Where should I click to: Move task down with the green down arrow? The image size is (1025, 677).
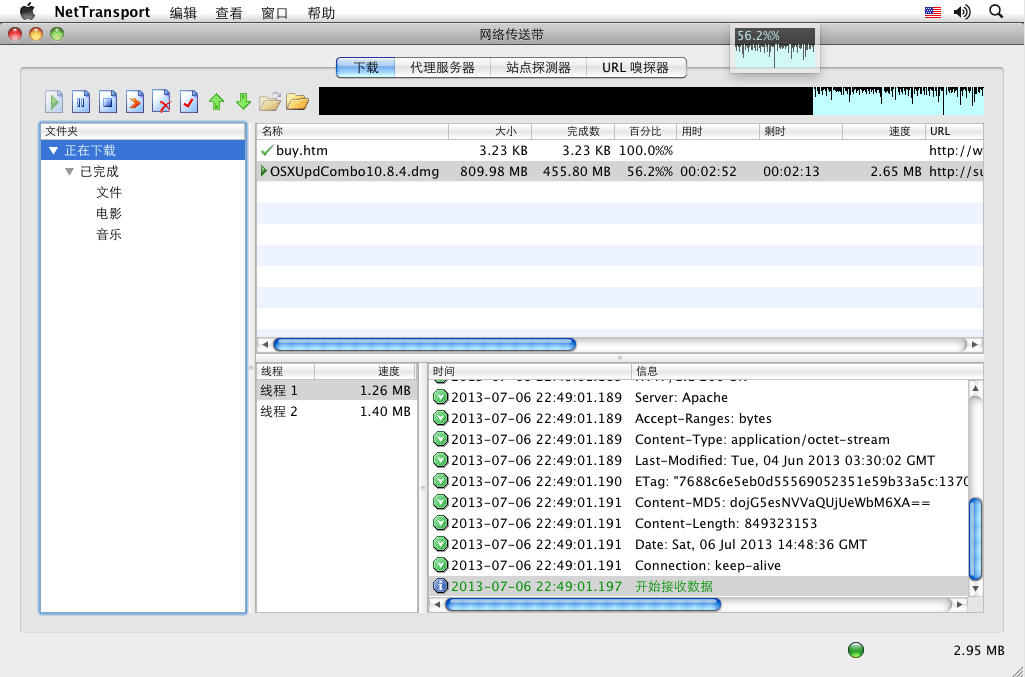click(243, 101)
